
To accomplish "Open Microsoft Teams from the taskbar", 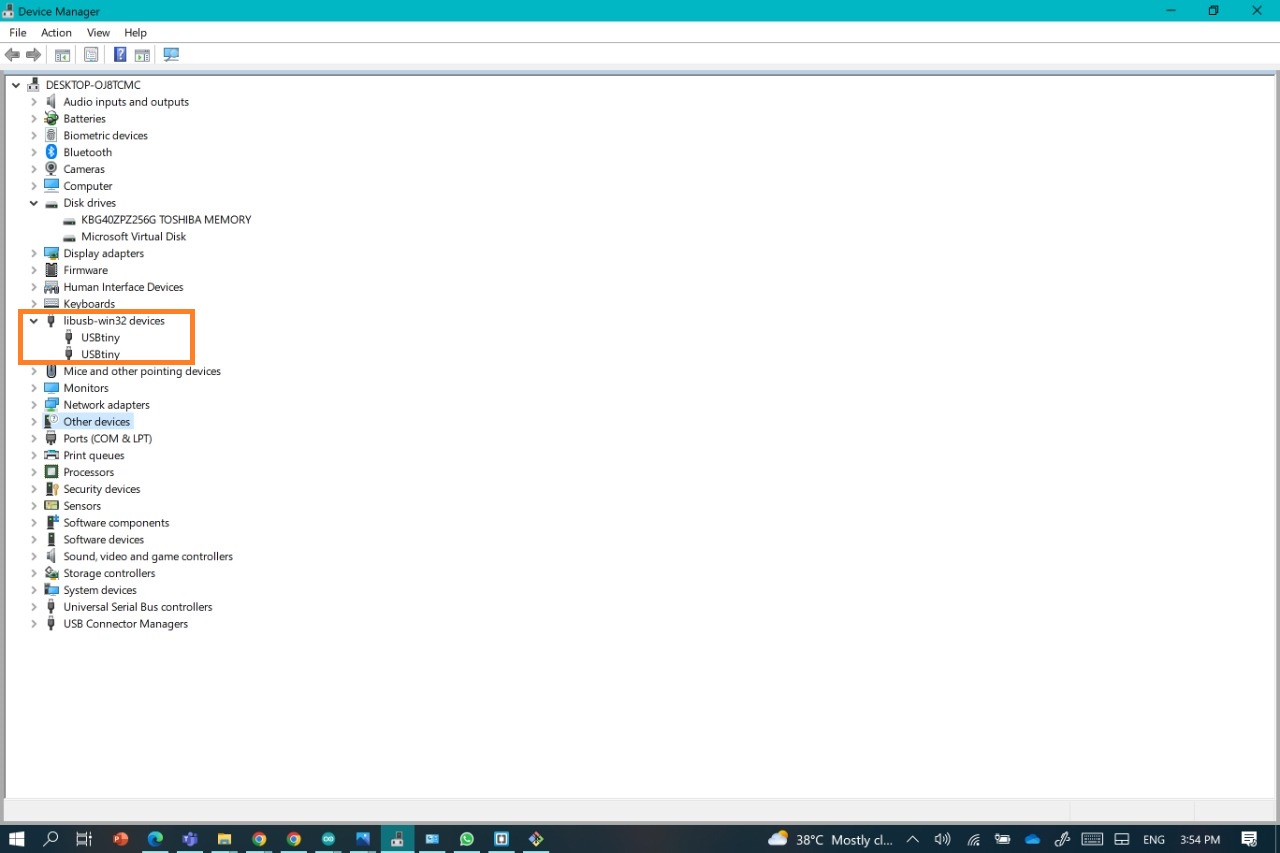I will (x=190, y=839).
